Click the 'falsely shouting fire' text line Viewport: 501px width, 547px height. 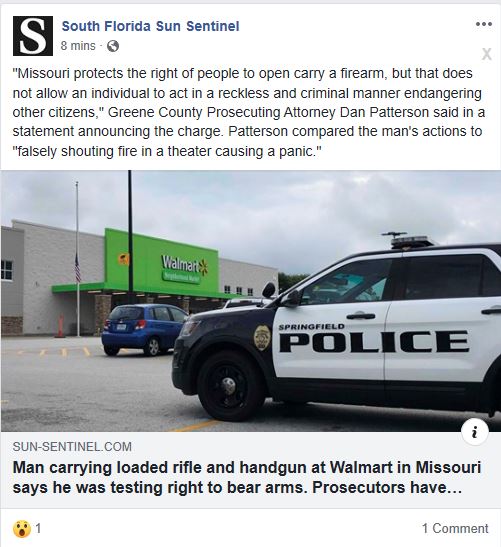167,151
